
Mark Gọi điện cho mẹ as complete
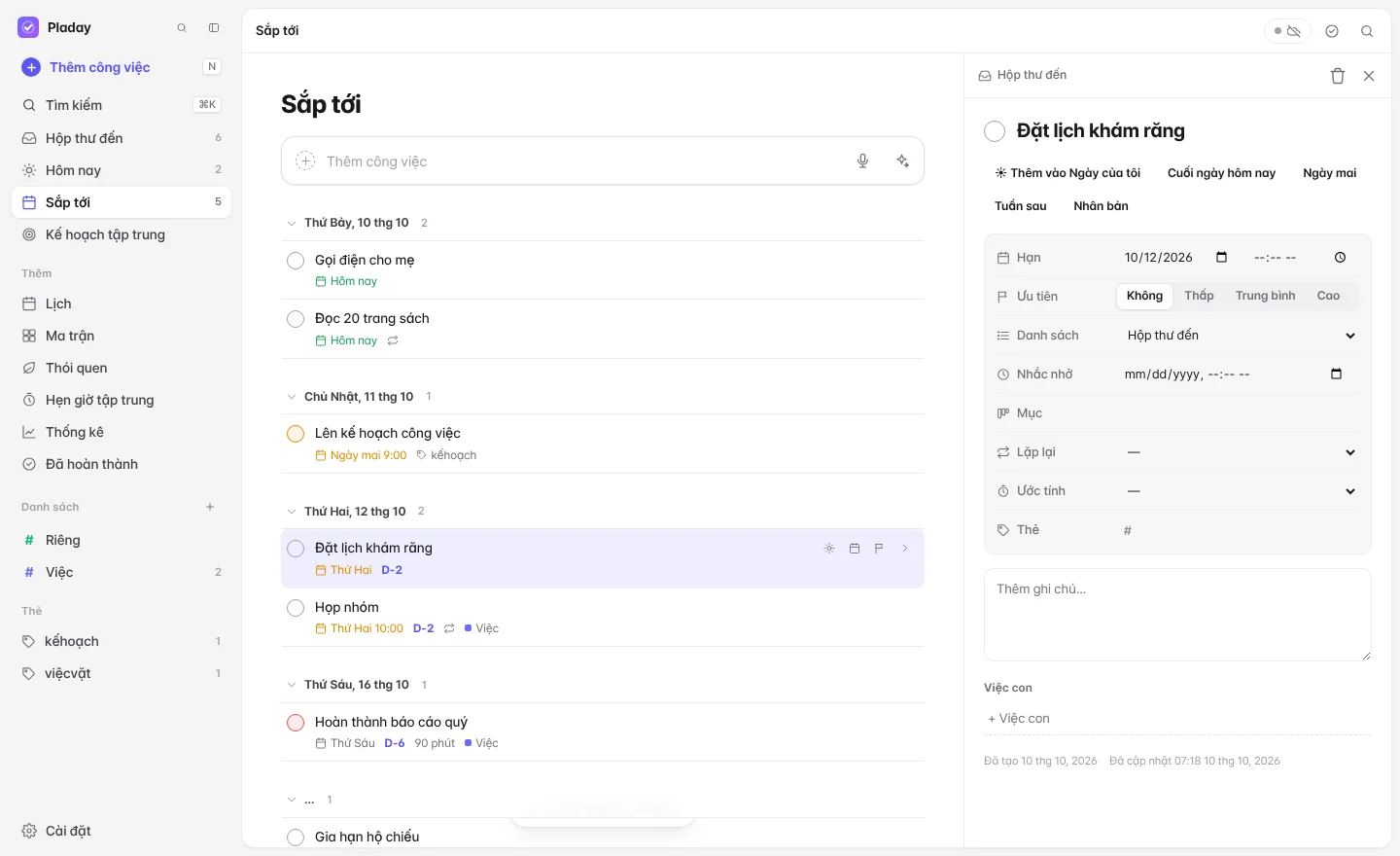296,261
